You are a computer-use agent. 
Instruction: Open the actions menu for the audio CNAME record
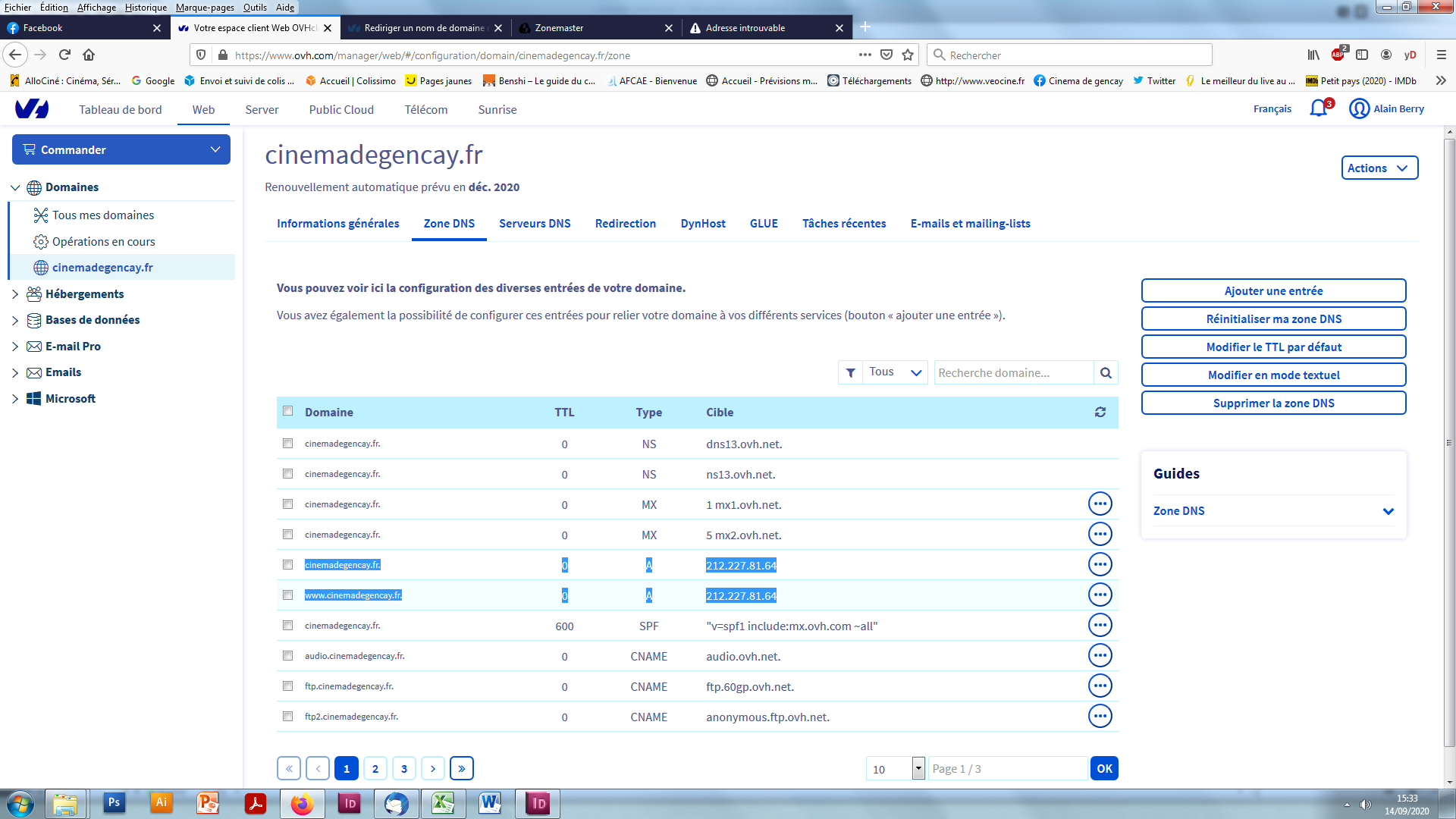(1100, 655)
